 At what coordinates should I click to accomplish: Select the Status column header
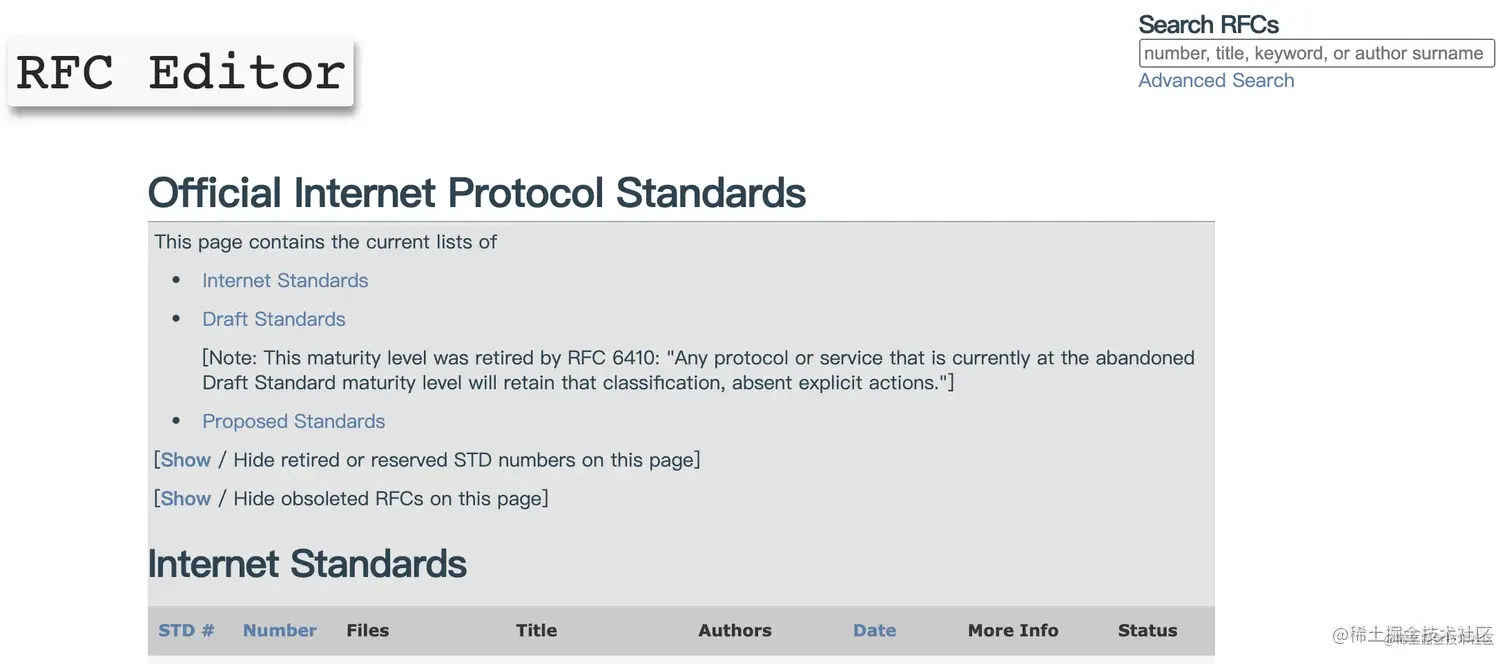pos(1147,631)
